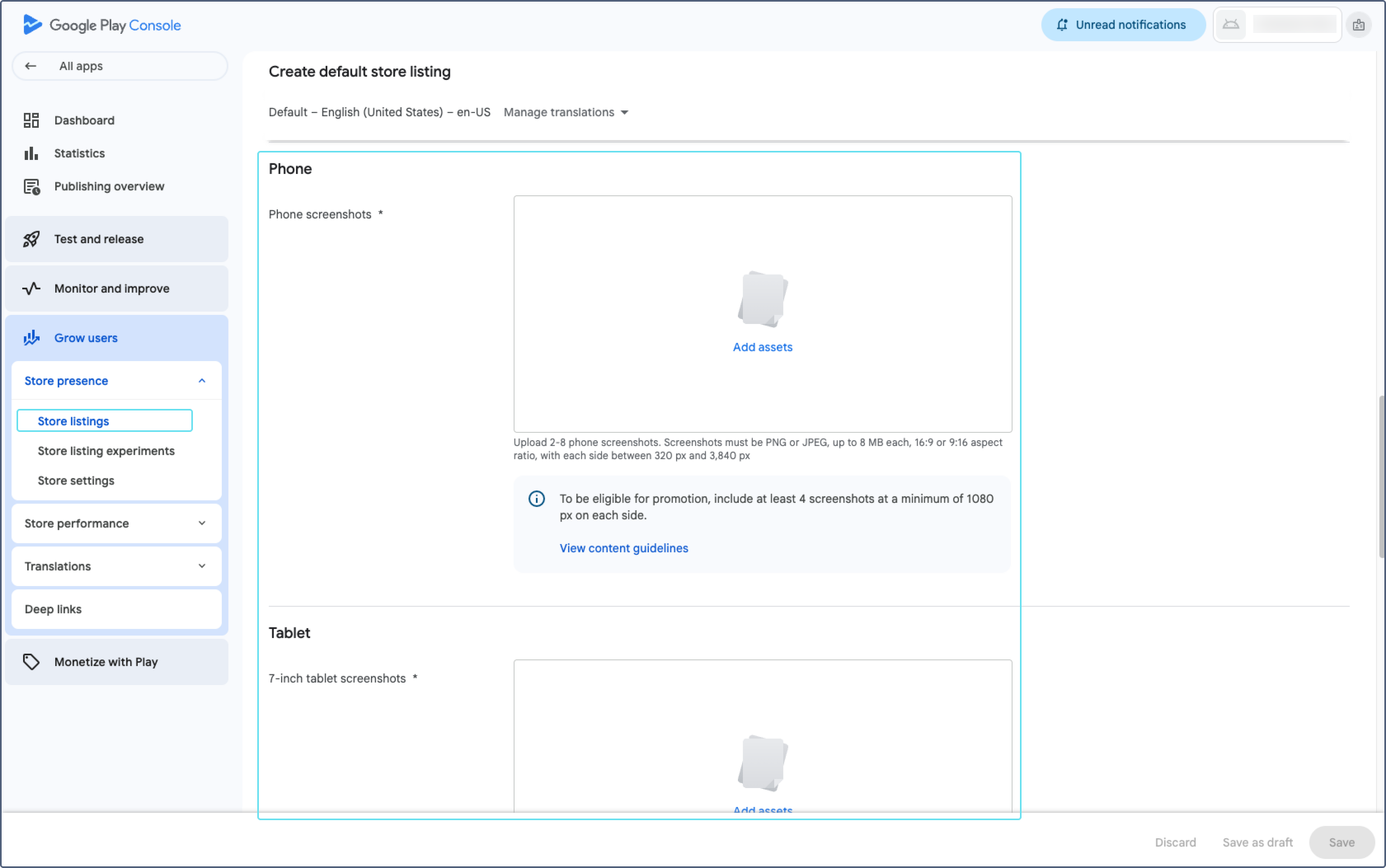Click the Save button

point(1341,842)
